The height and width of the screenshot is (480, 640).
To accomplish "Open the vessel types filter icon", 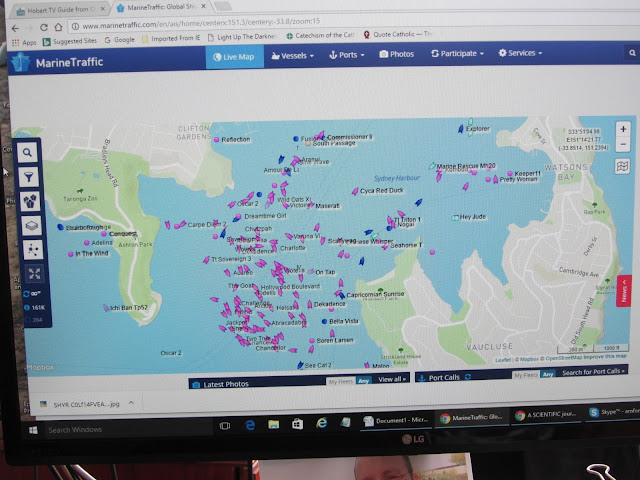I will (30, 201).
